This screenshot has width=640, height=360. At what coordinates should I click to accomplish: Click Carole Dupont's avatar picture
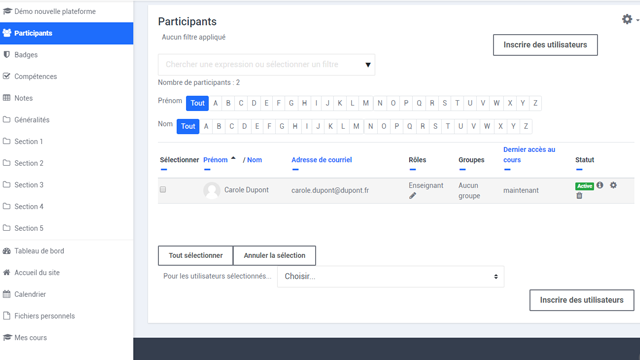tap(212, 190)
